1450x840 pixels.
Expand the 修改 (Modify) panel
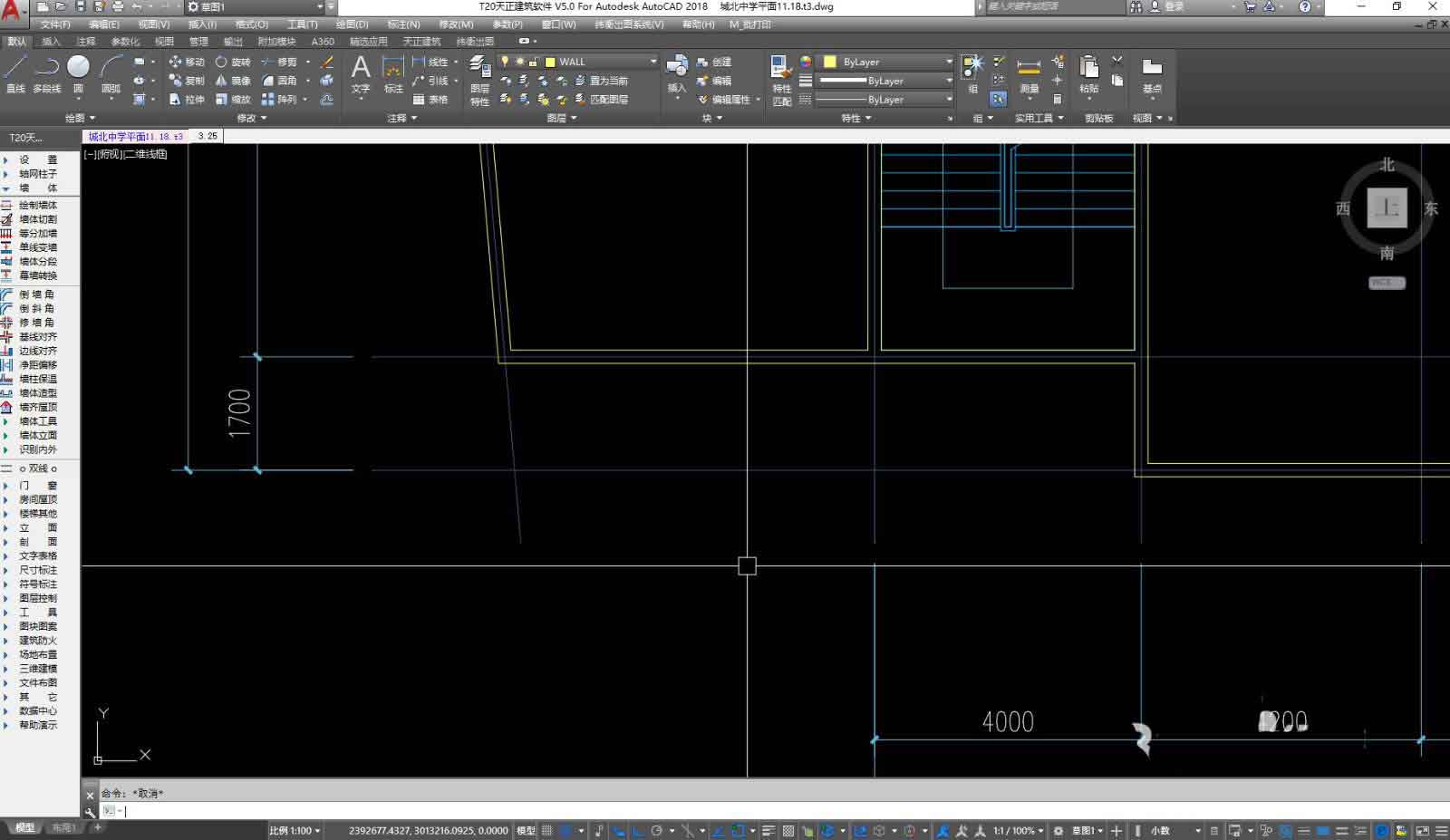coord(252,118)
